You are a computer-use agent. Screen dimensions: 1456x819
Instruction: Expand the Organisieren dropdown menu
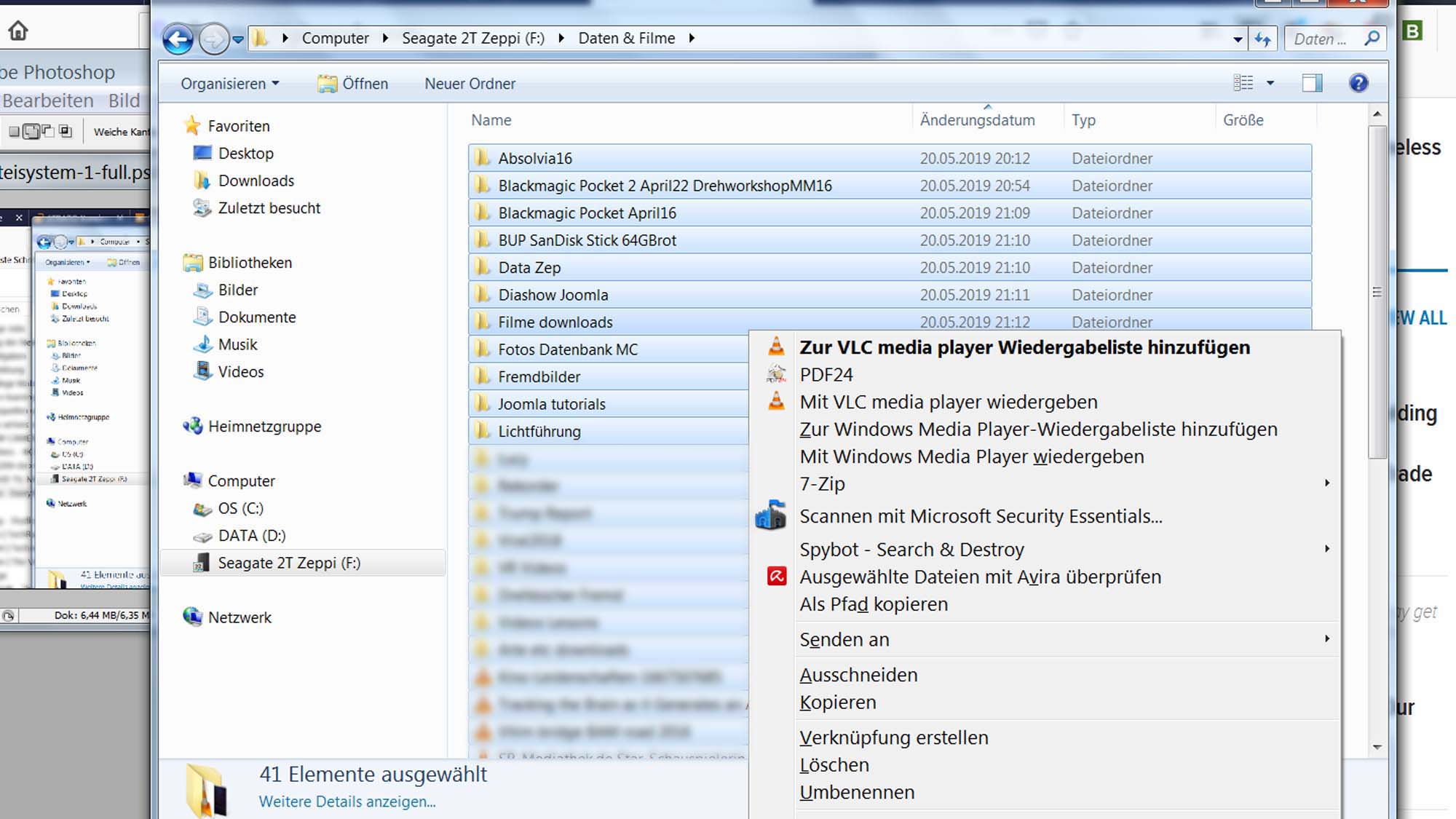(x=229, y=84)
